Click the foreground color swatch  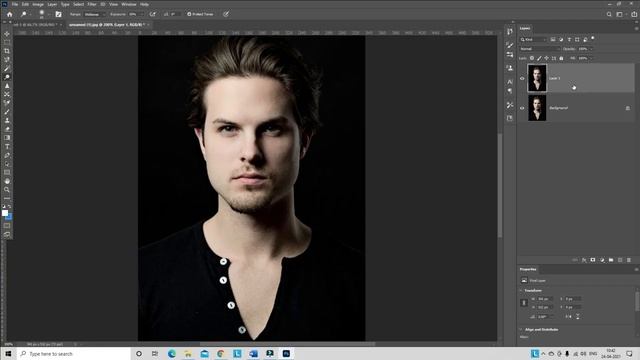click(x=5, y=213)
